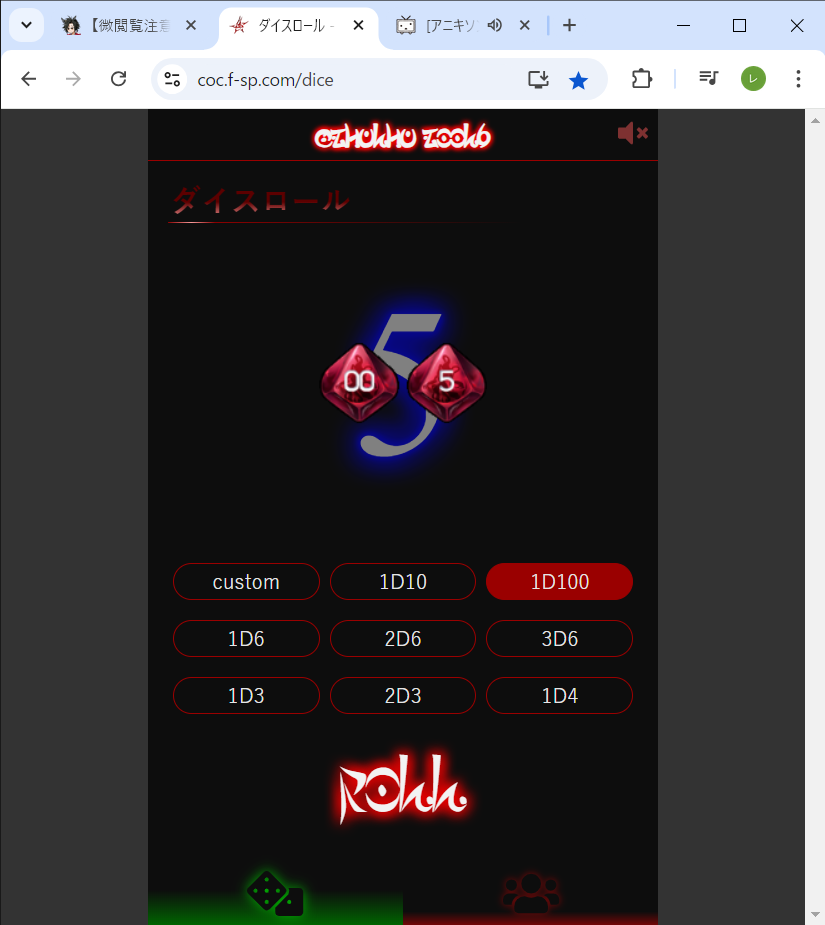Click the glowing Roll button
Image resolution: width=825 pixels, height=925 pixels.
[403, 788]
